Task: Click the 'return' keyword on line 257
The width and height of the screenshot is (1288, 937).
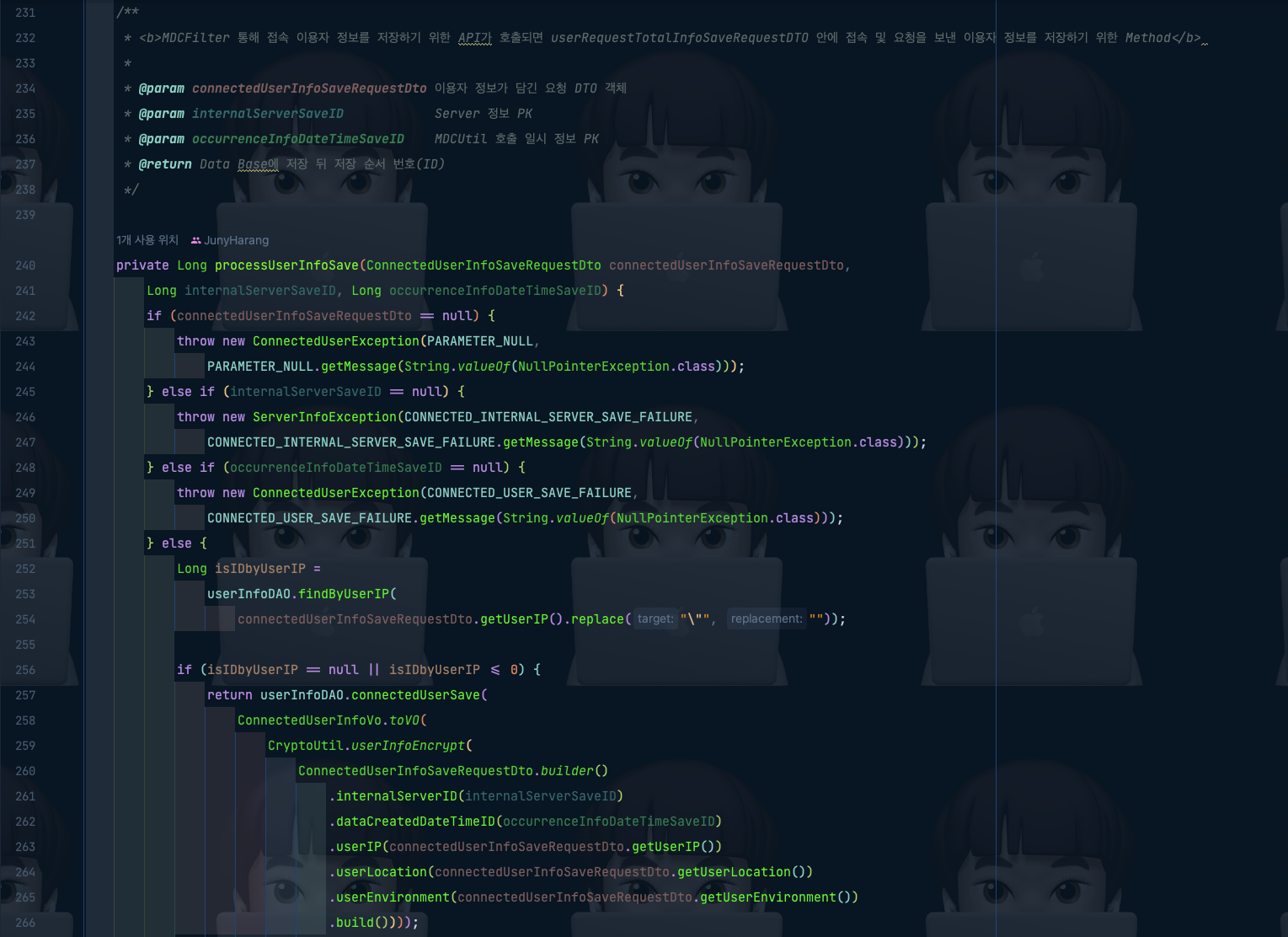Action: click(230, 695)
